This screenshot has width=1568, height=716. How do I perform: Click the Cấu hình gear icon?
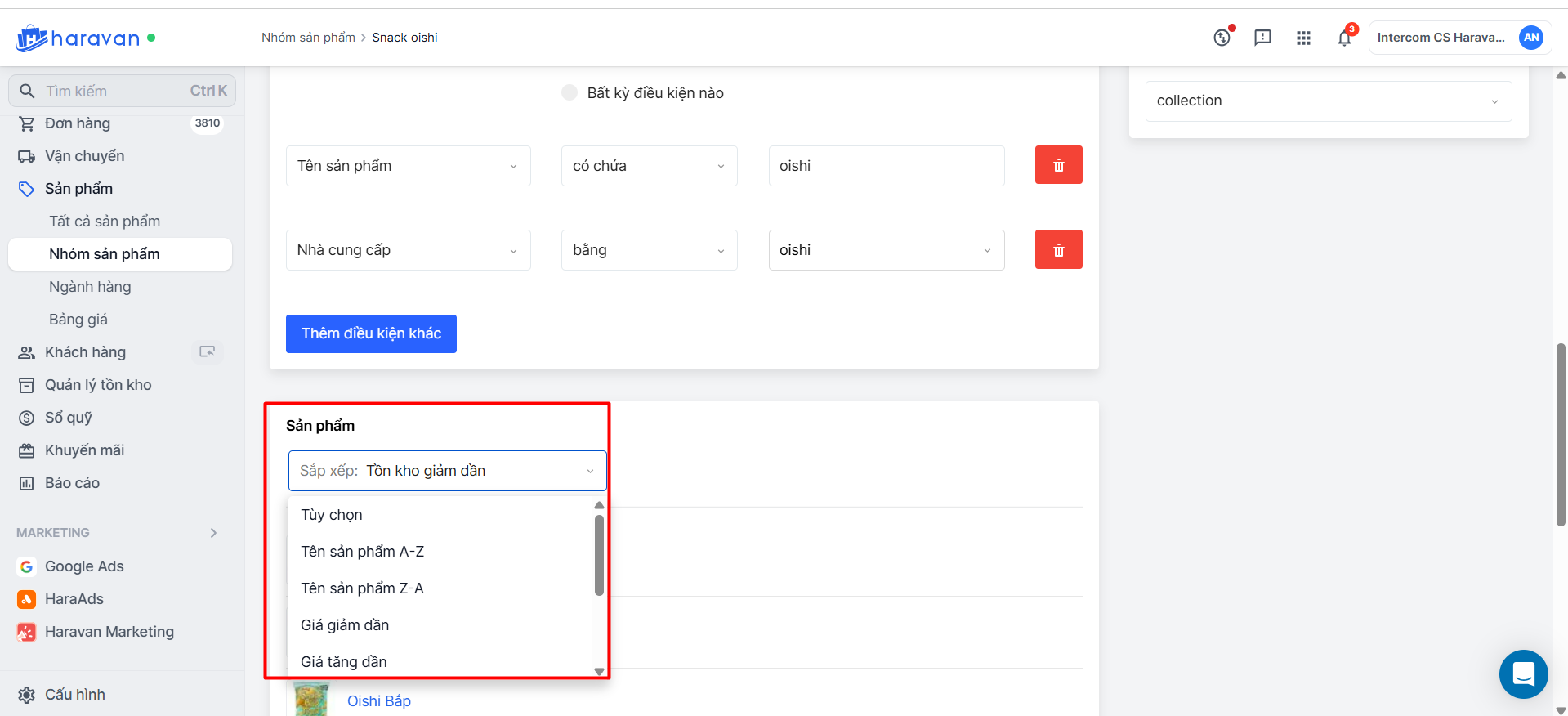(27, 695)
